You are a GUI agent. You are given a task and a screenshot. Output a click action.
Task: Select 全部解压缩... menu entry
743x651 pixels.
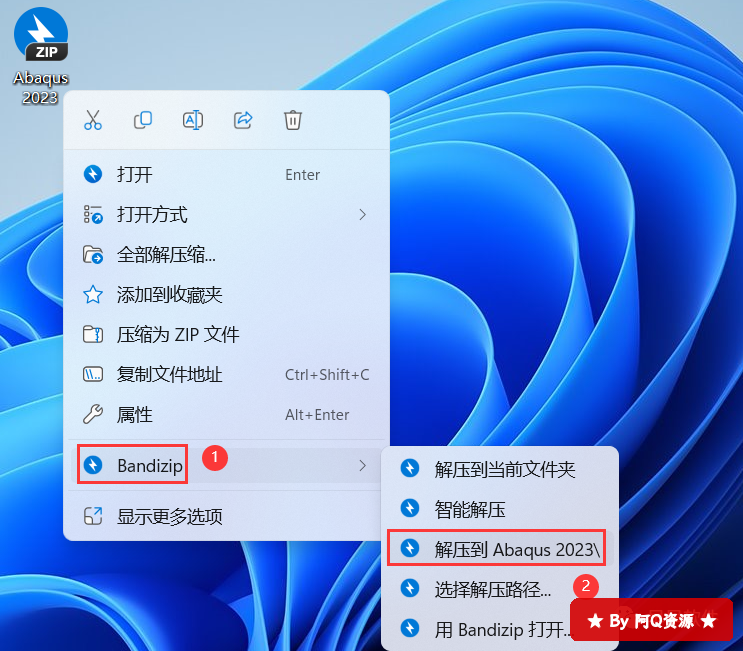point(166,254)
